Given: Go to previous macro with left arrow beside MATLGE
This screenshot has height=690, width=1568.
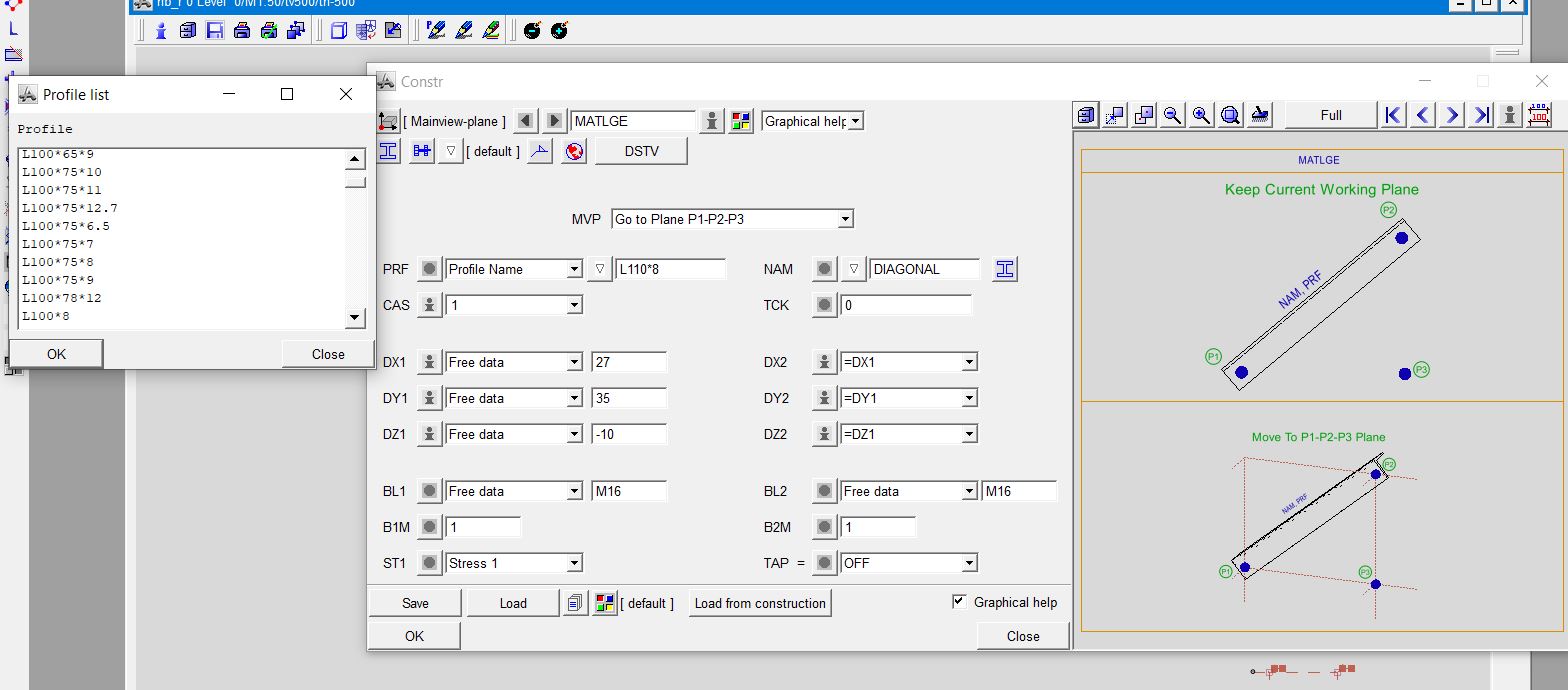Looking at the screenshot, I should click(x=526, y=121).
